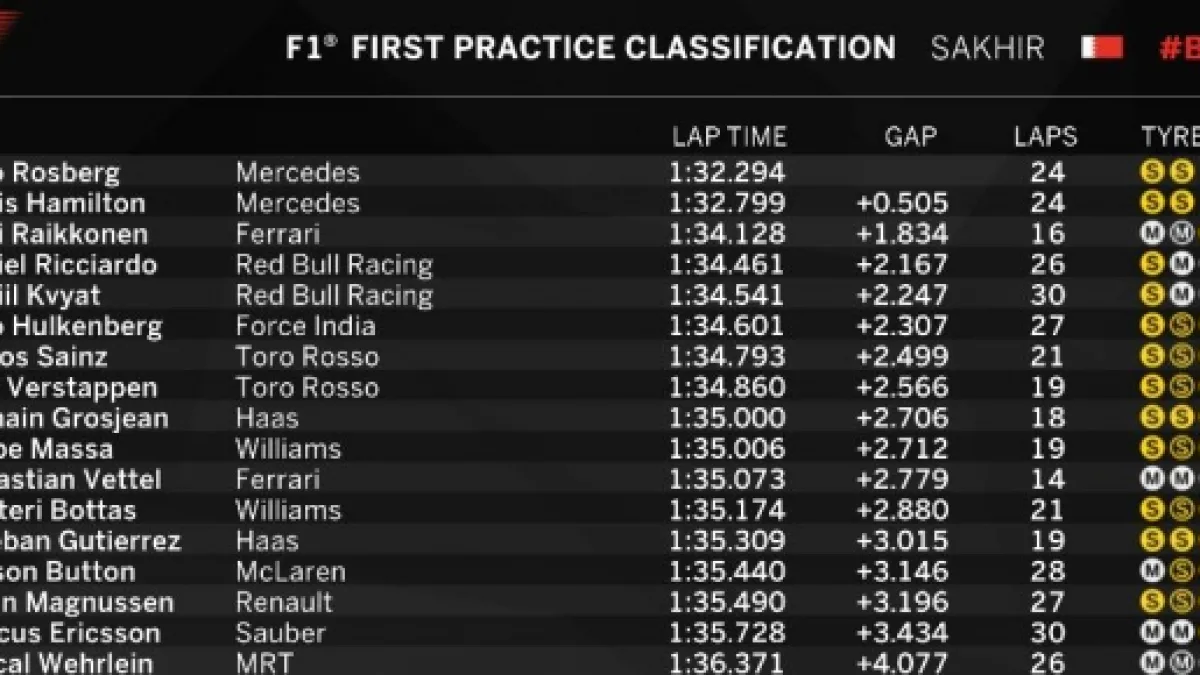This screenshot has height=675, width=1200.
Task: Click the GAP column header
Action: point(910,137)
